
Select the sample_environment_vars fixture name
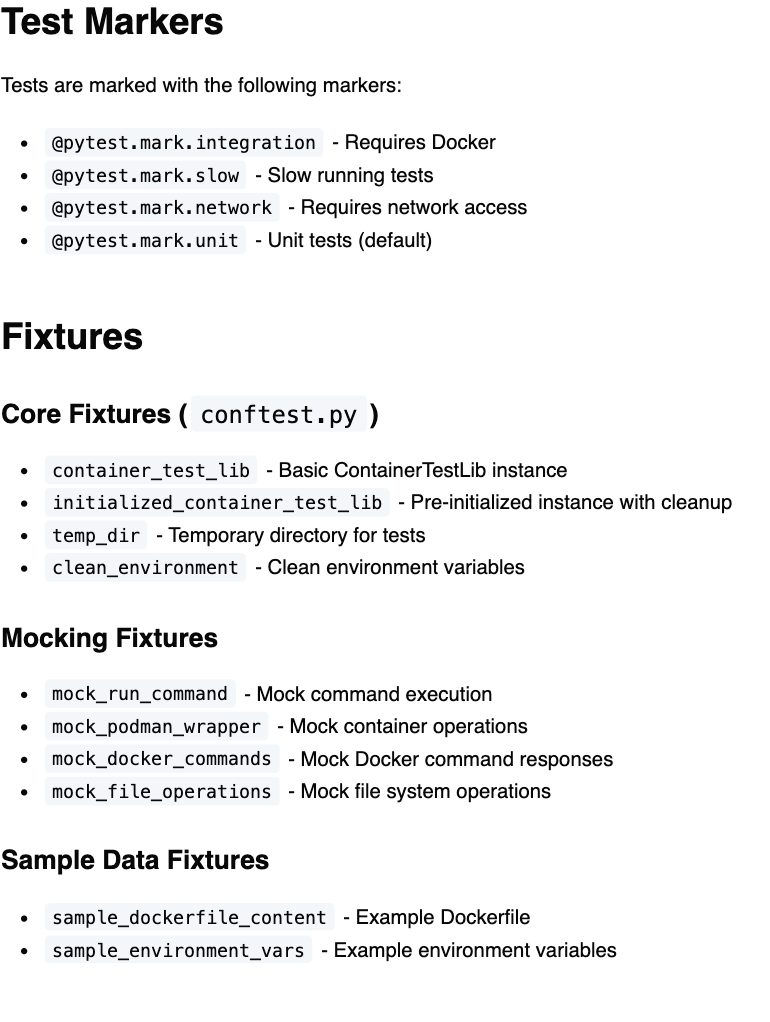coord(178,950)
